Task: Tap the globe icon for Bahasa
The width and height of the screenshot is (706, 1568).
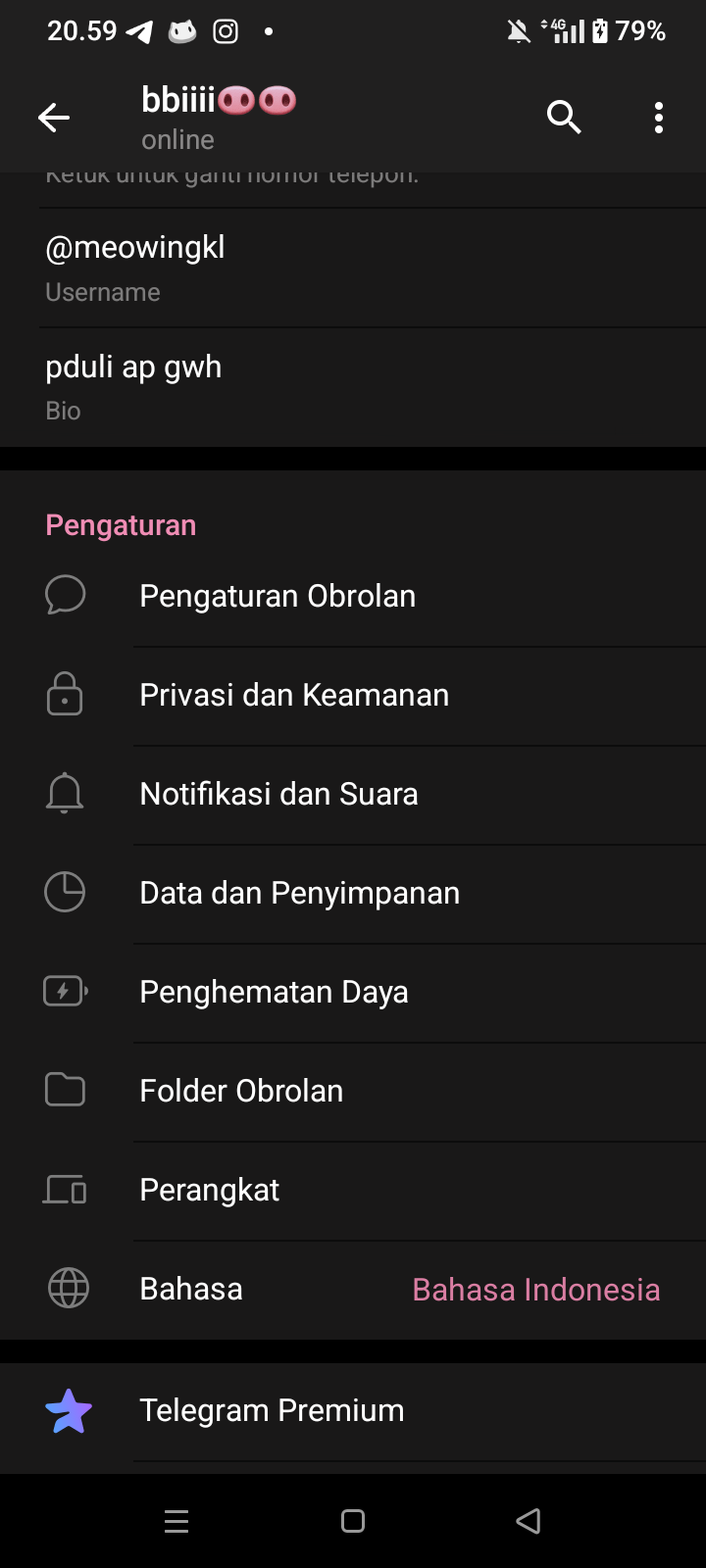Action: pos(68,1289)
